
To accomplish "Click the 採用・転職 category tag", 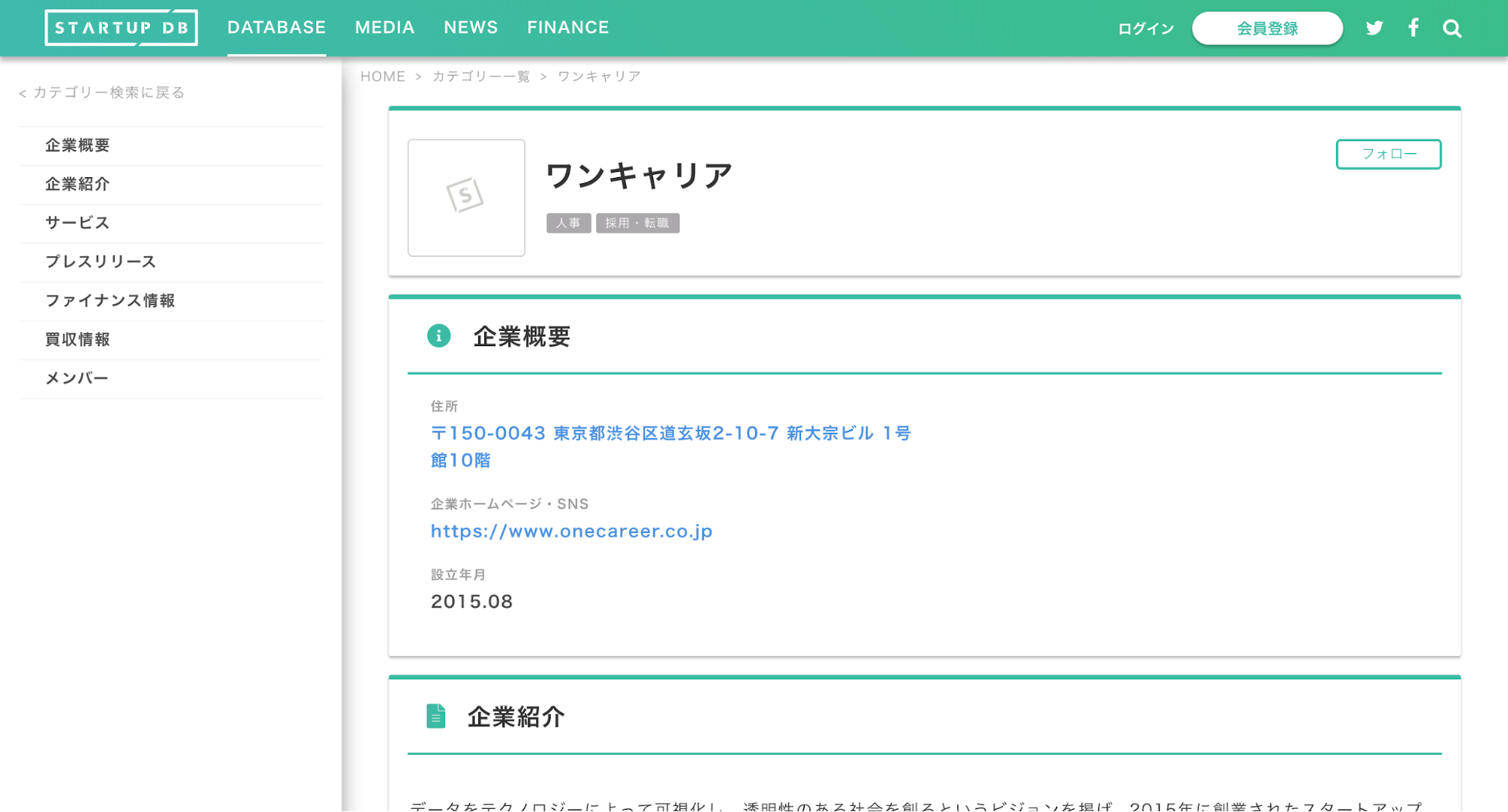I will 637,223.
